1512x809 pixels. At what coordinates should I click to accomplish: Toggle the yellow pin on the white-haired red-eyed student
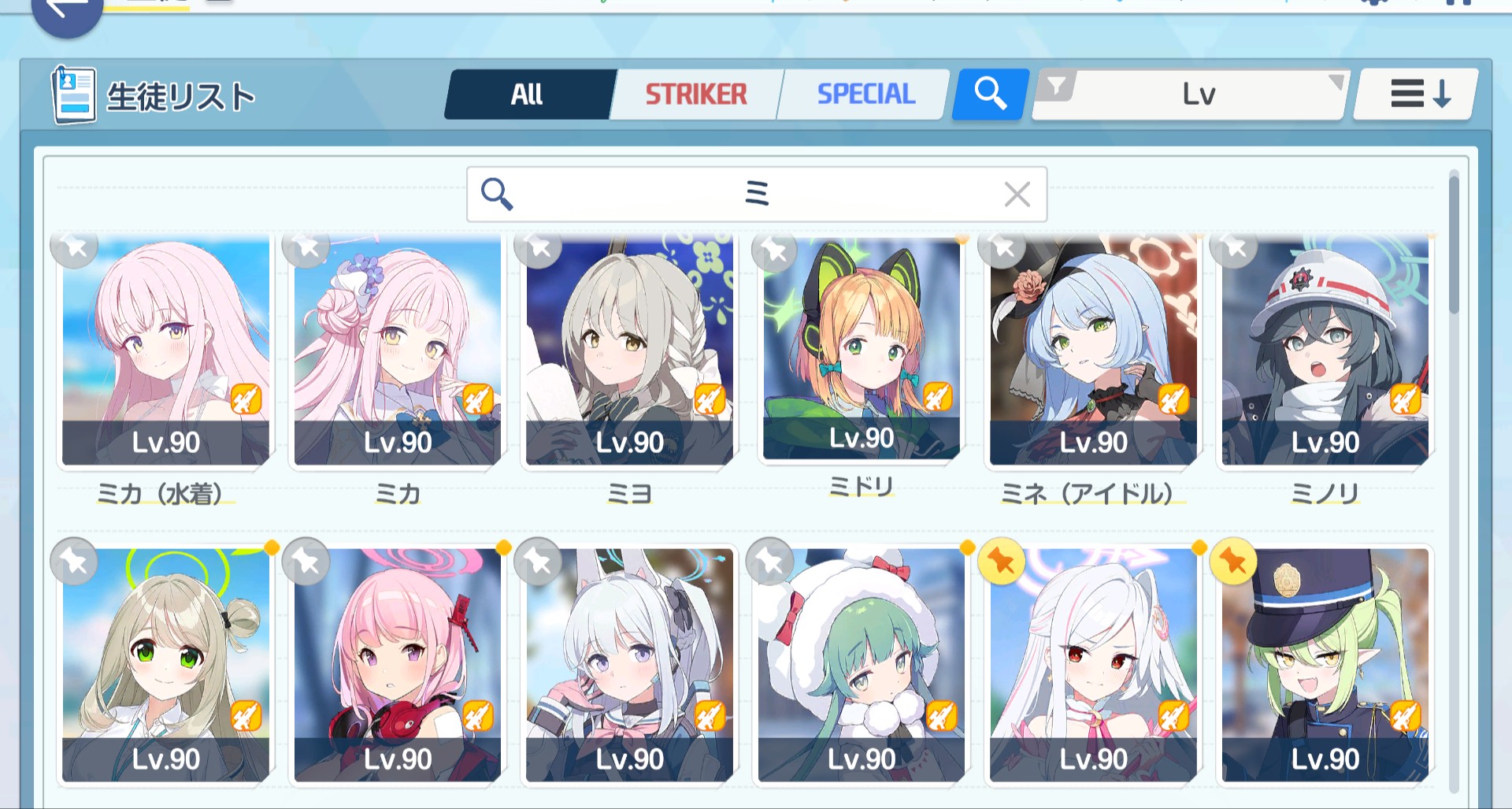point(1002,562)
